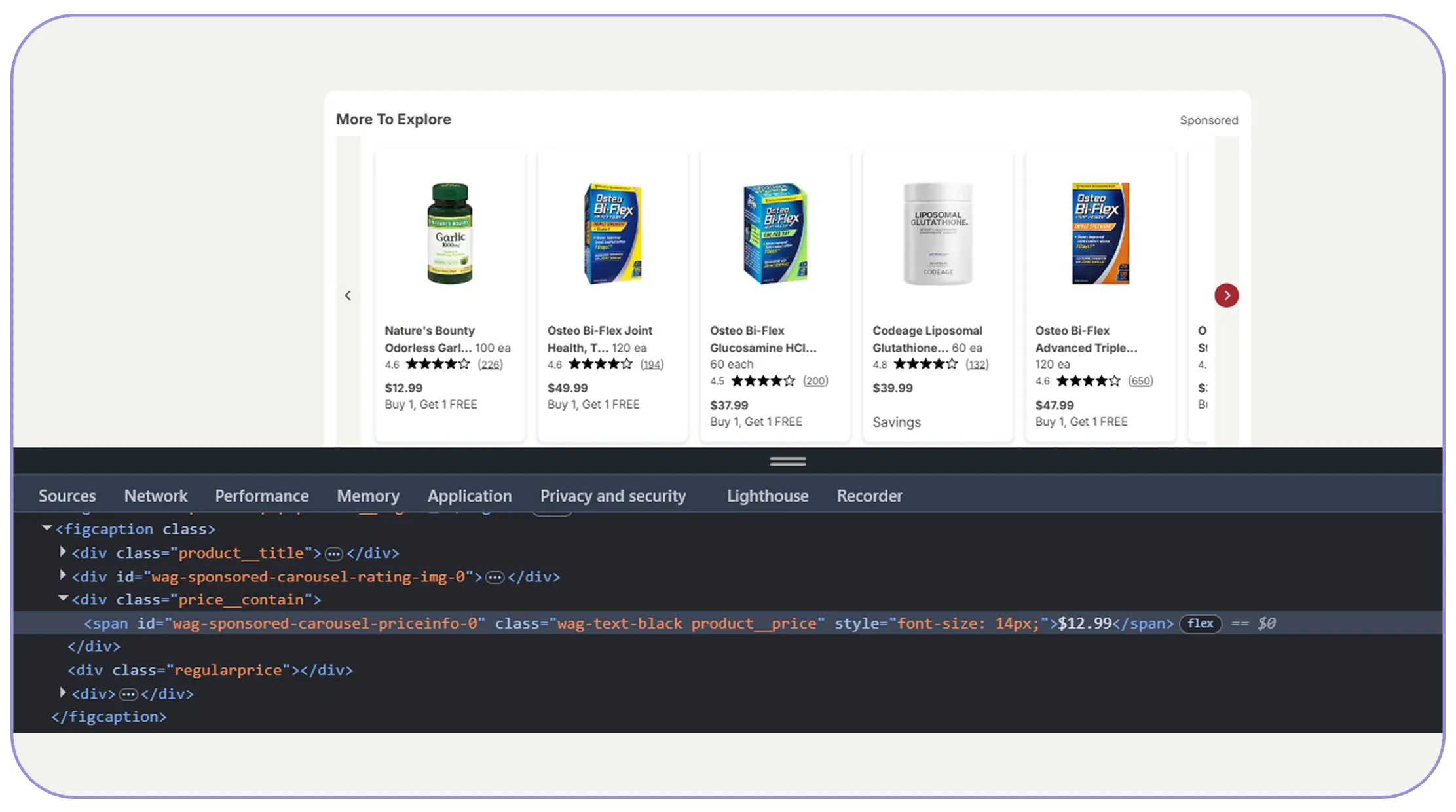The image size is (1456, 812).
Task: Open the Performance panel
Action: click(x=261, y=496)
